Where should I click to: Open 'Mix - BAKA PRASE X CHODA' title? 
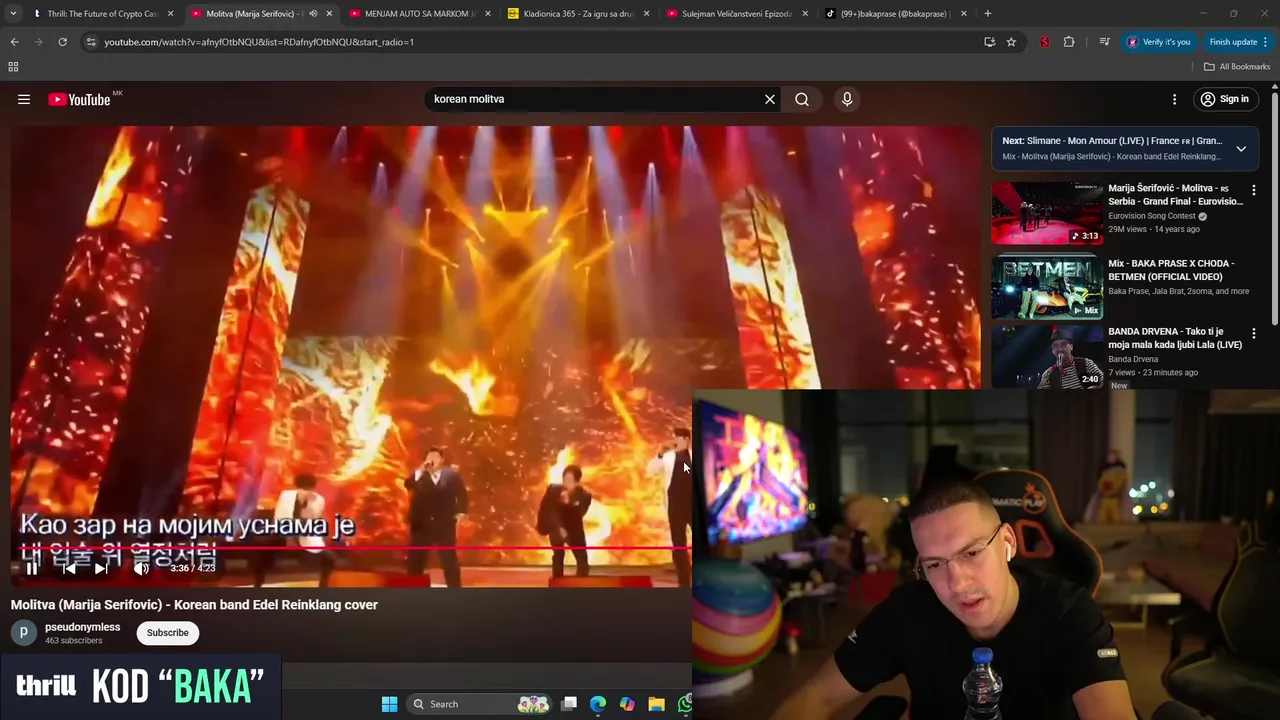[1171, 270]
